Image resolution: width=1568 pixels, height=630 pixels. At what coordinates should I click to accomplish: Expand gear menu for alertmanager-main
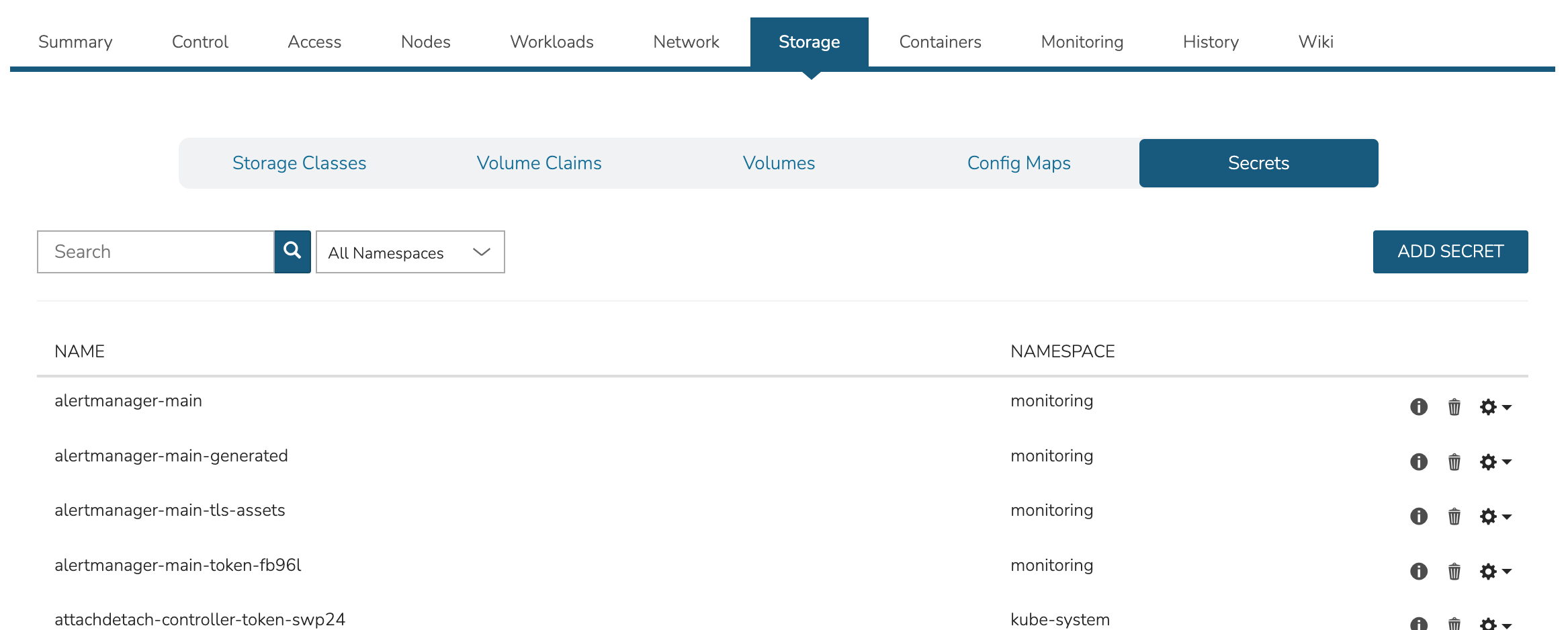(x=1495, y=407)
